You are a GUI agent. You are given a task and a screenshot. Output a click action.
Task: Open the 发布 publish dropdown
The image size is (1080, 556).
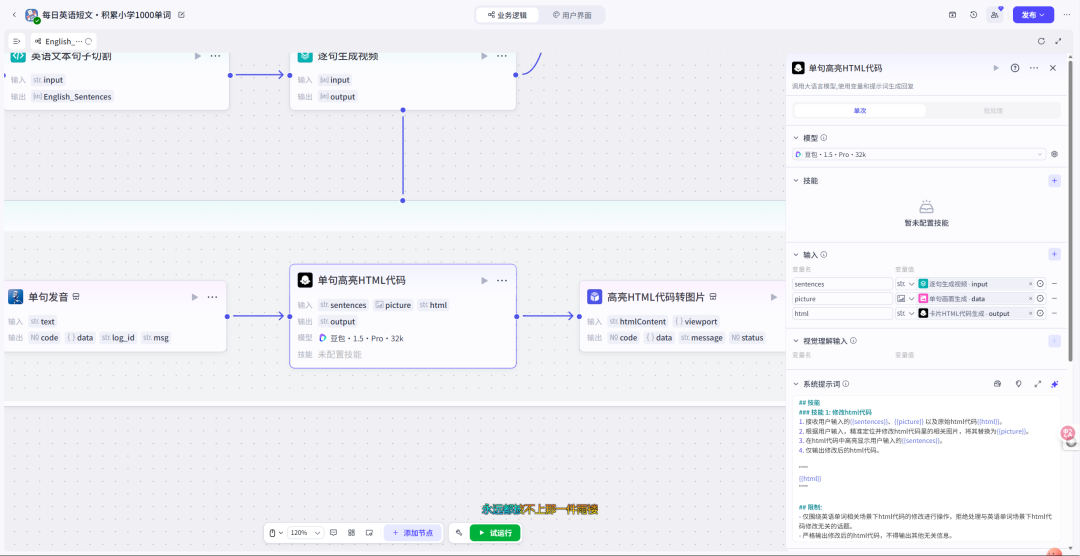point(1033,15)
